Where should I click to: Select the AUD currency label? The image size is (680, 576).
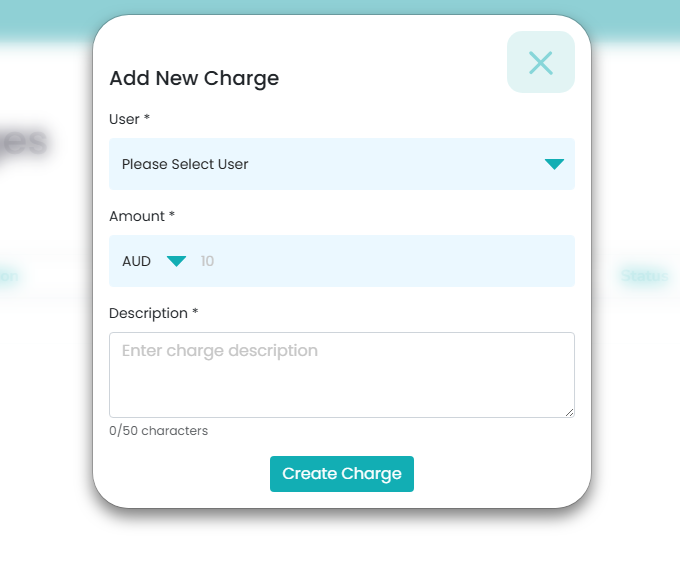point(136,261)
